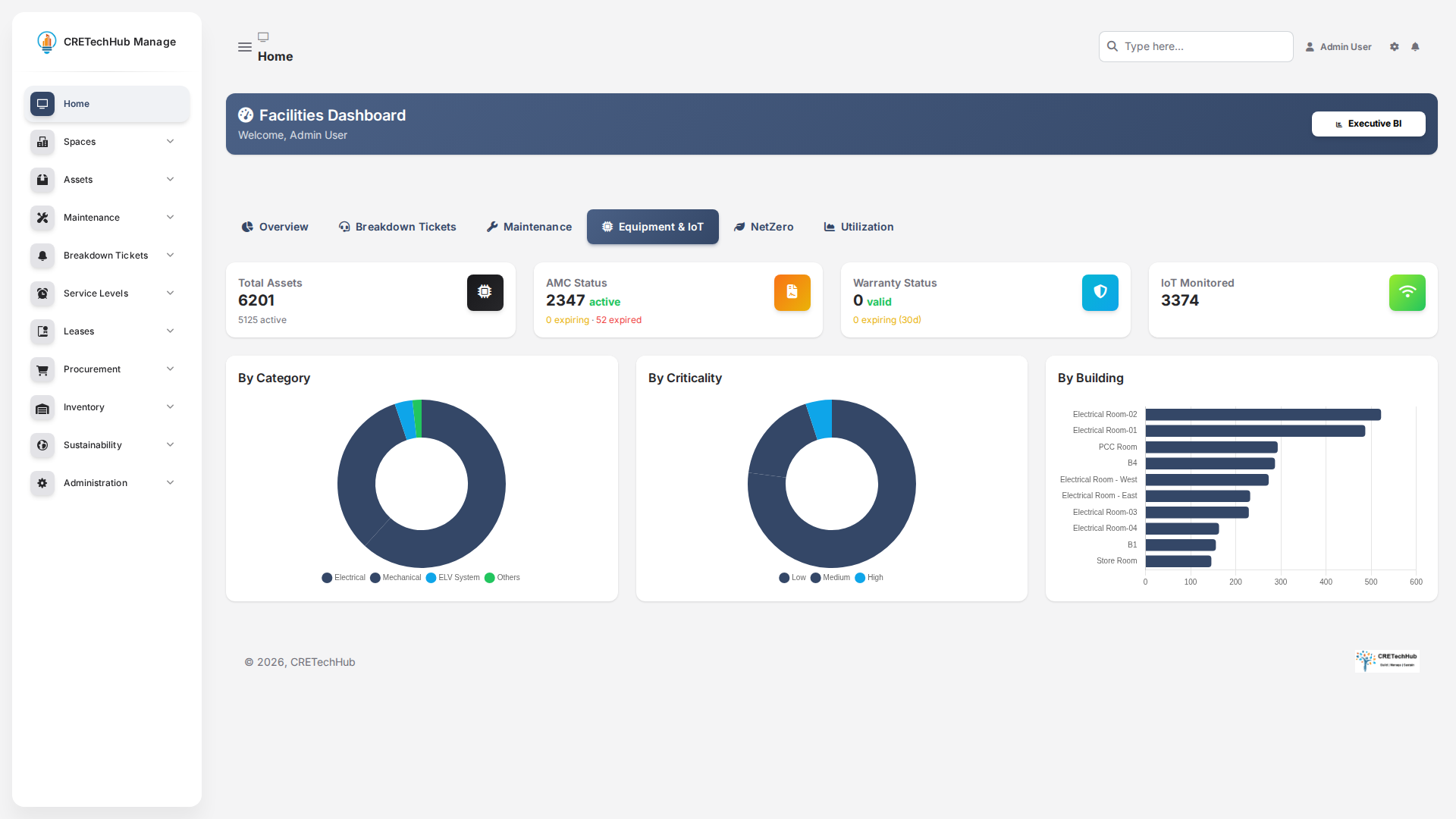Expand the Leases chevron
This screenshot has width=1456, height=819.
click(x=171, y=331)
